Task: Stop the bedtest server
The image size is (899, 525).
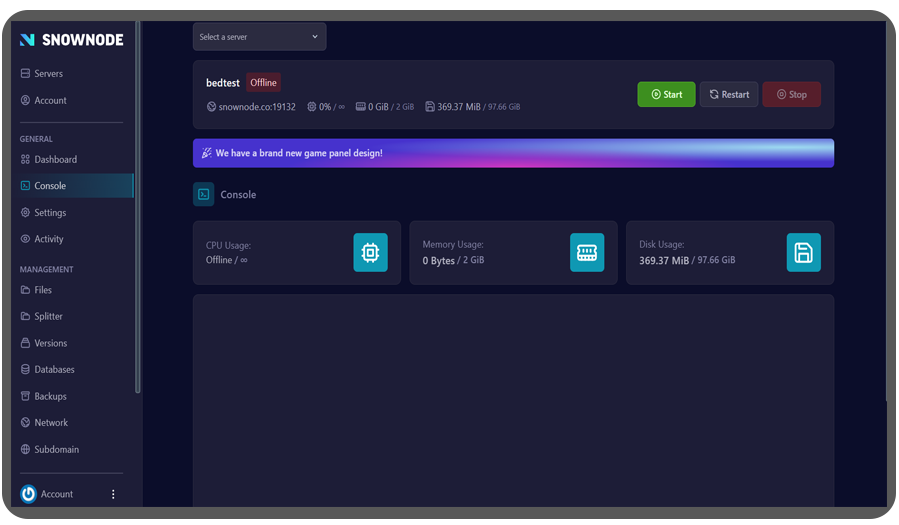Action: pos(791,95)
